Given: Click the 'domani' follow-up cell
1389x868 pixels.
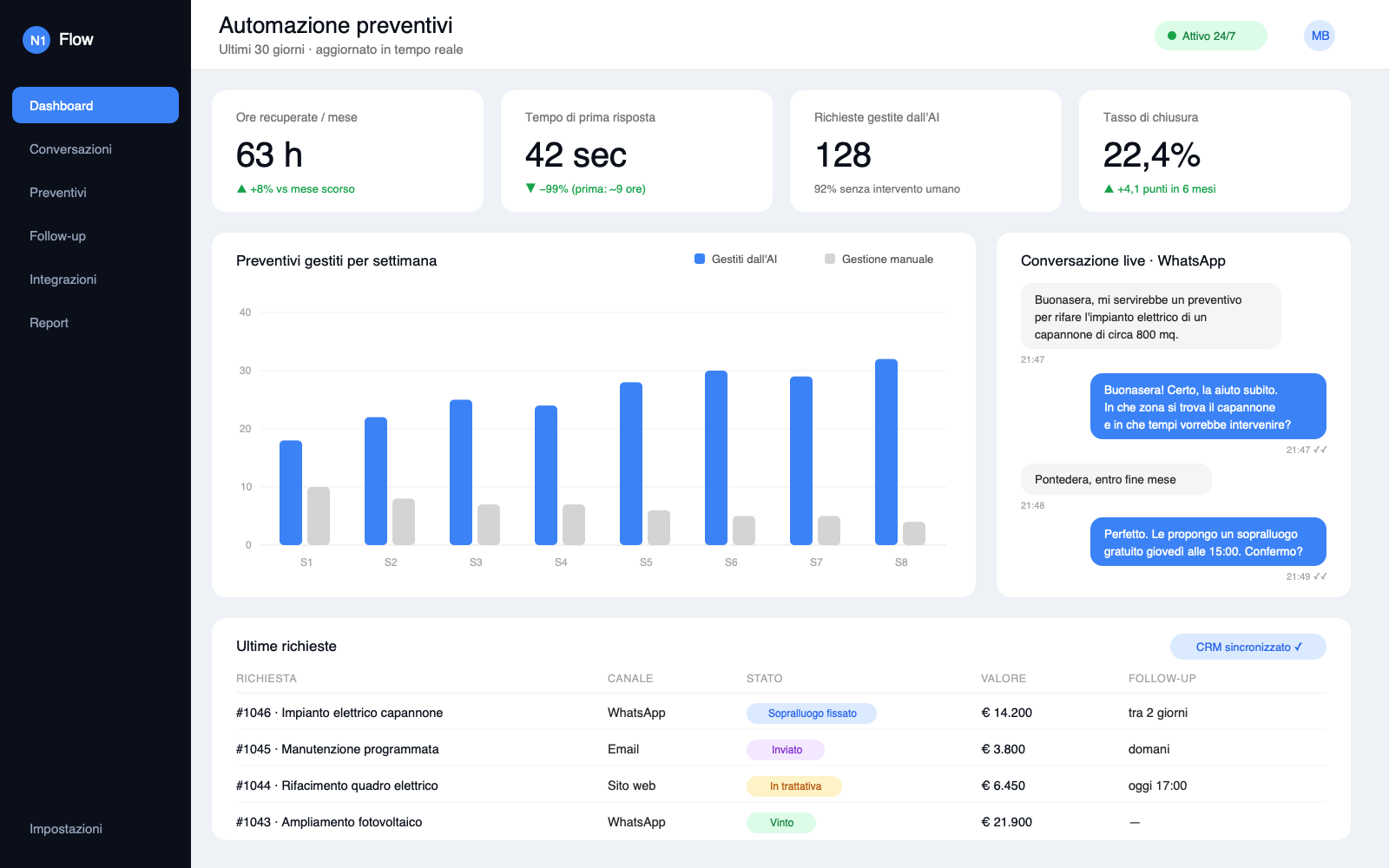Looking at the screenshot, I should [1149, 749].
